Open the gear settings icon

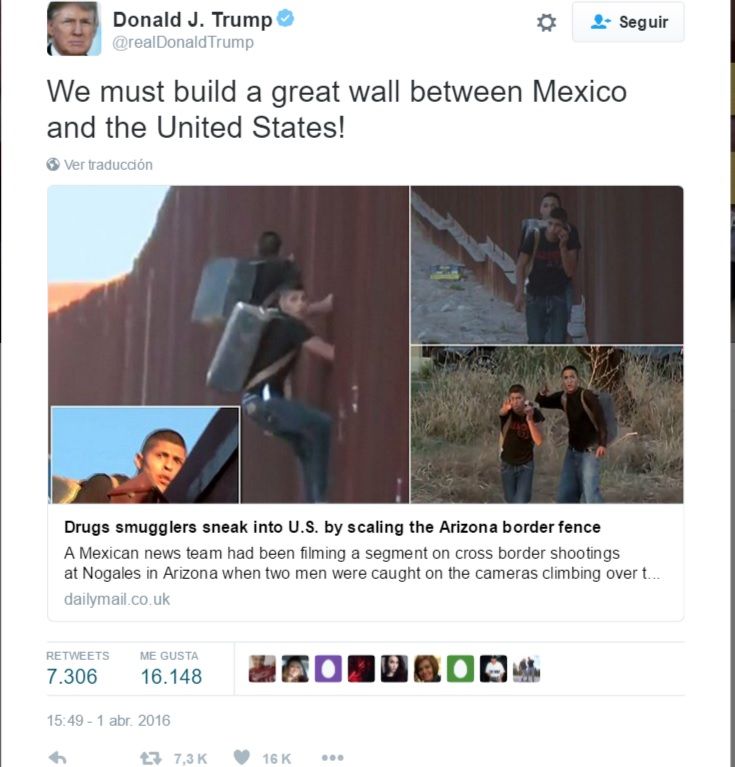pyautogui.click(x=546, y=23)
